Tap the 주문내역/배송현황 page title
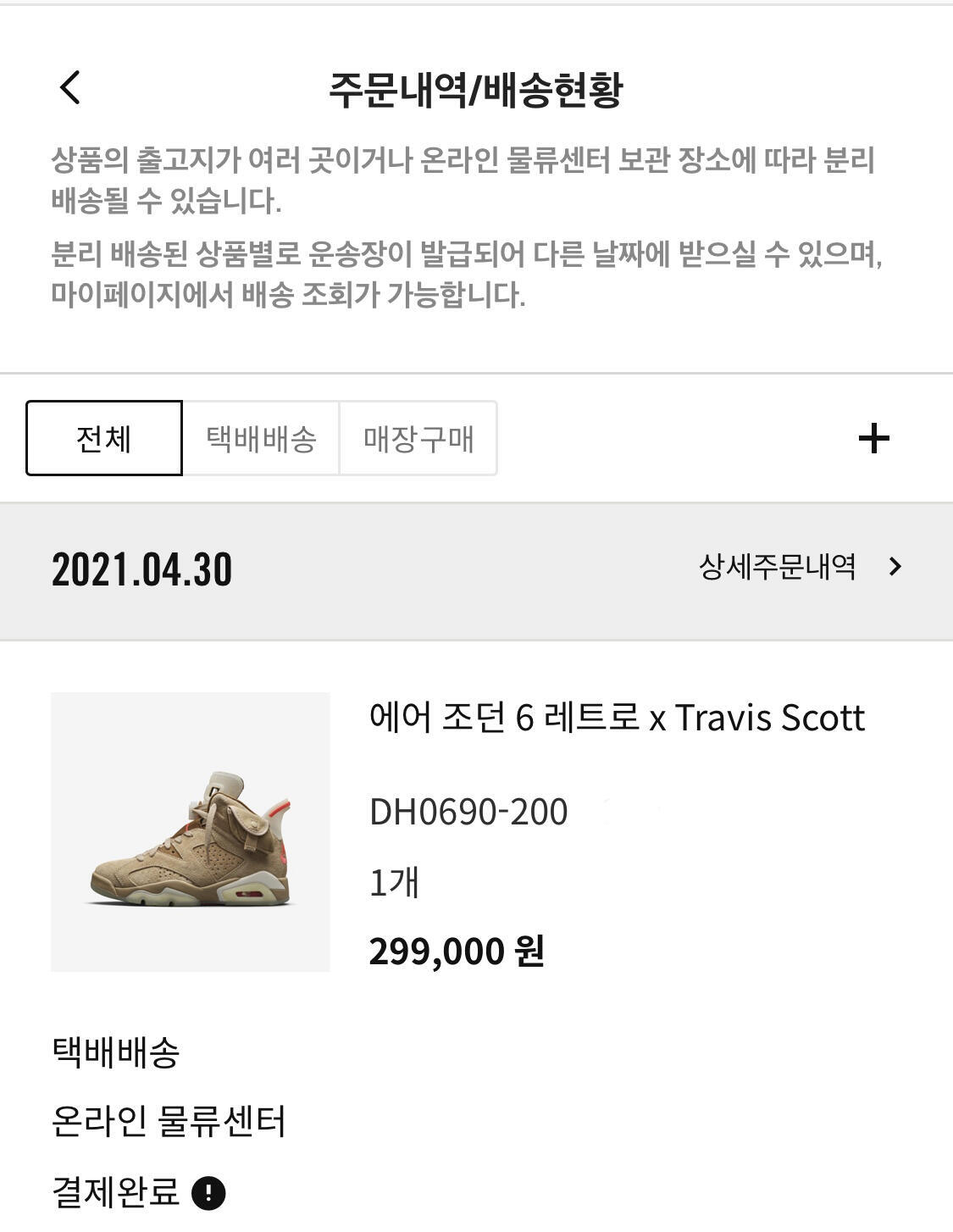 476,89
